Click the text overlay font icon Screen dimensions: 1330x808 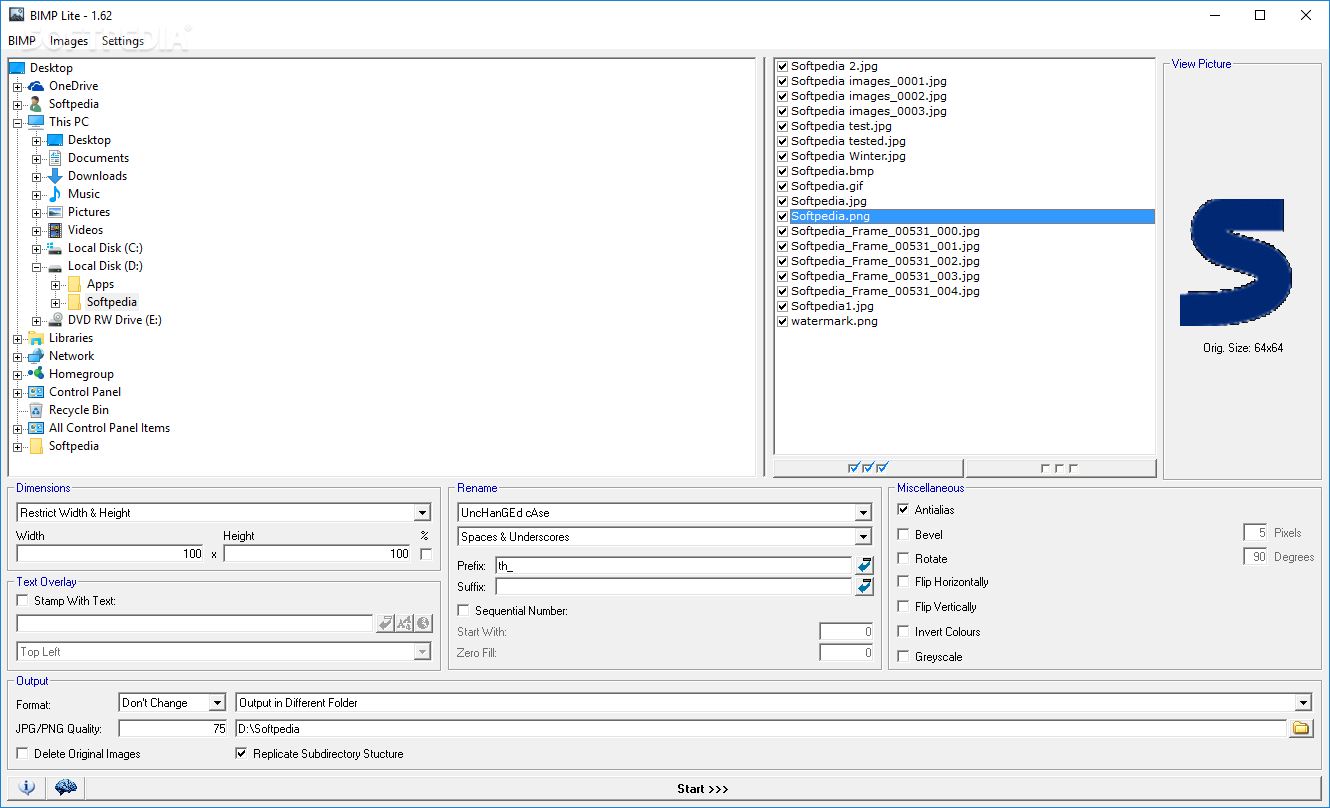404,623
